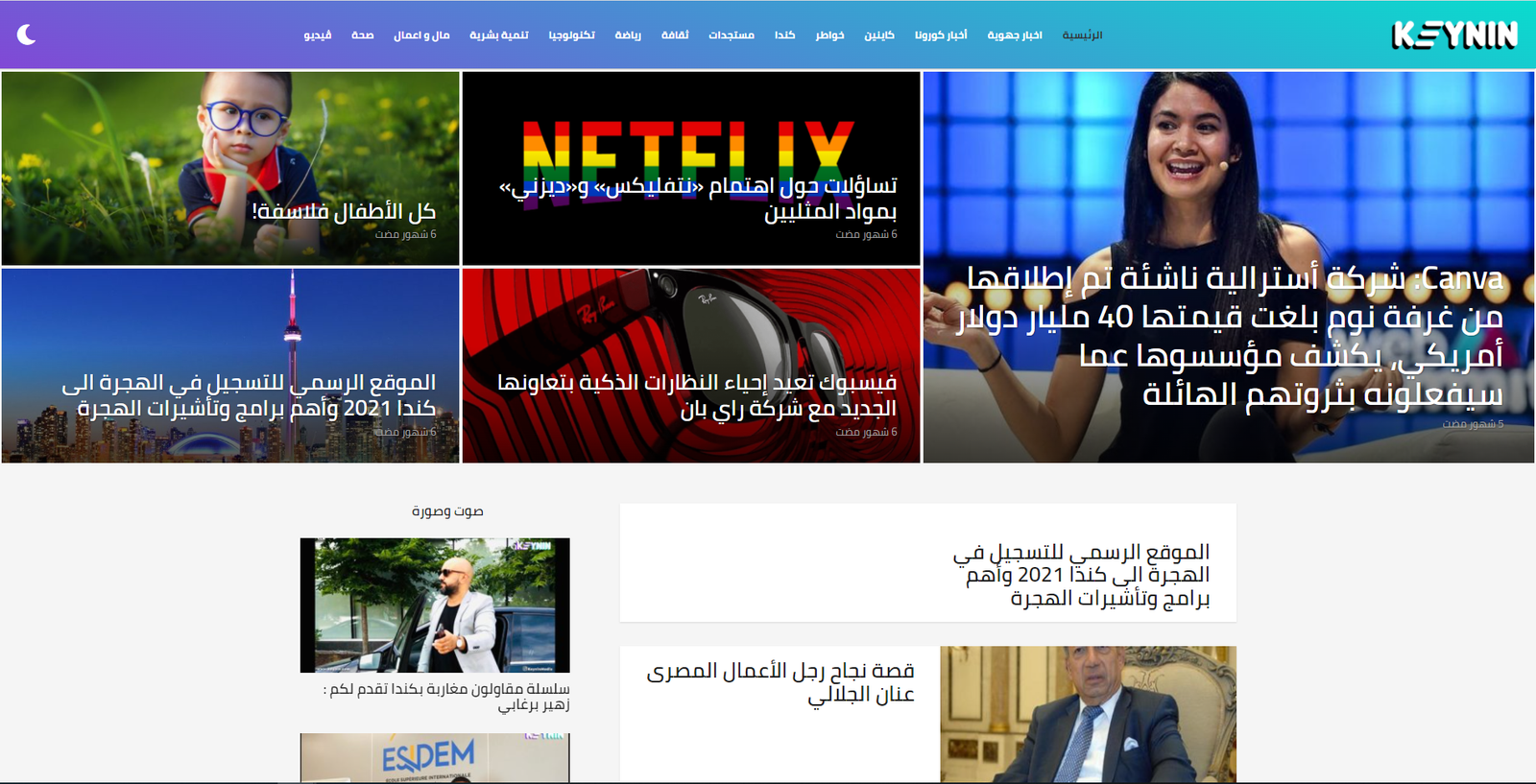This screenshot has height=784, width=1536.
Task: Click the timestamp under the Netflix headline
Action: click(866, 234)
